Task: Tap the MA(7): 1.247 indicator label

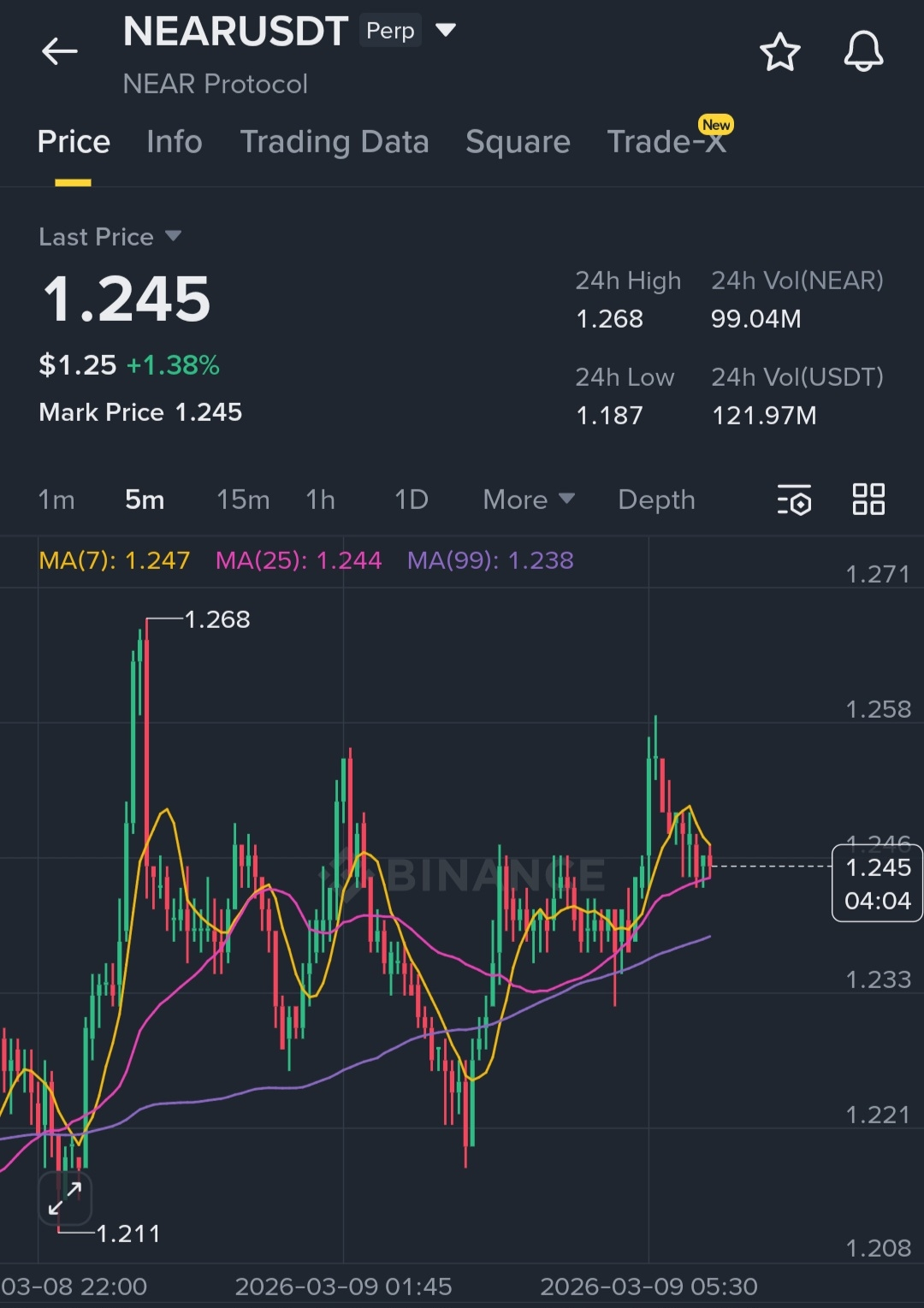Action: pyautogui.click(x=115, y=560)
